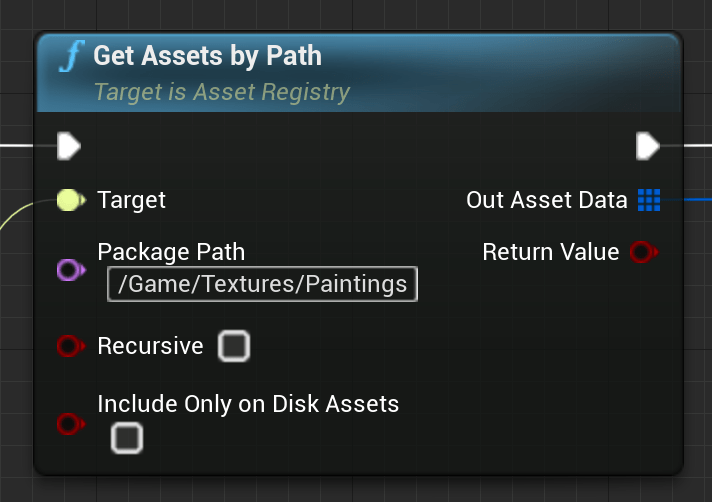Click the yellow Target input pin
712x502 pixels.
[x=69, y=200]
